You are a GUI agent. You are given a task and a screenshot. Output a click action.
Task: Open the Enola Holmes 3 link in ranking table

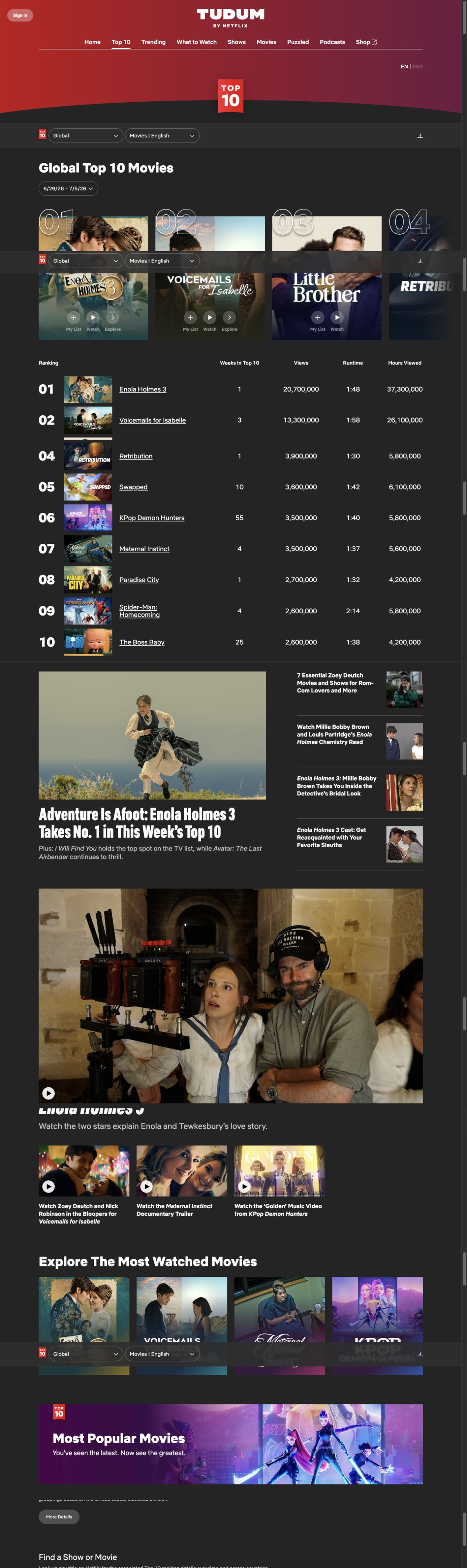pos(142,389)
